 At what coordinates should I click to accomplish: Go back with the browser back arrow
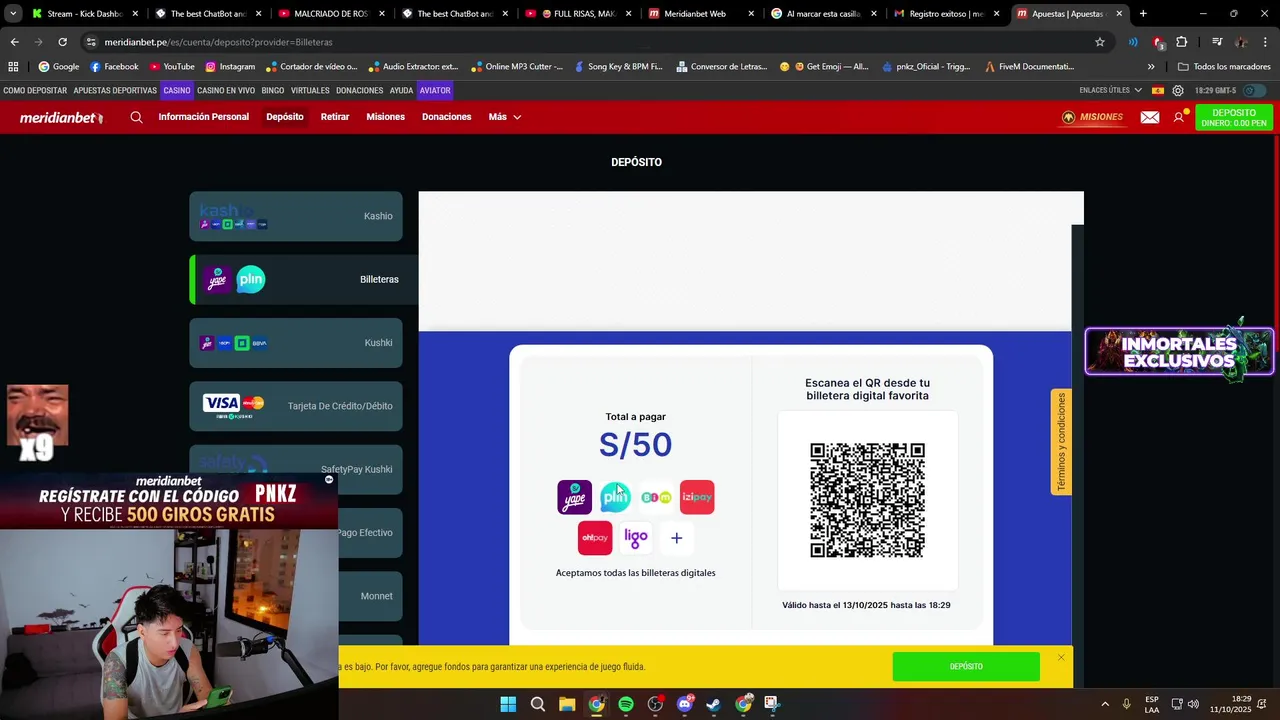pyautogui.click(x=14, y=42)
